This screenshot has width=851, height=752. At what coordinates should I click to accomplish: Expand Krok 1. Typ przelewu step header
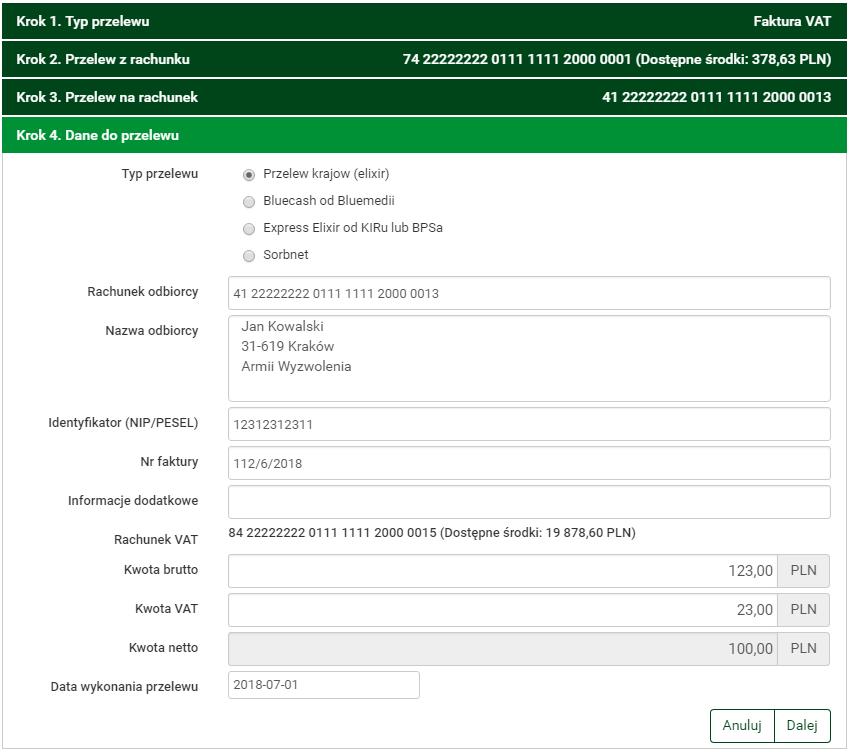click(x=424, y=21)
